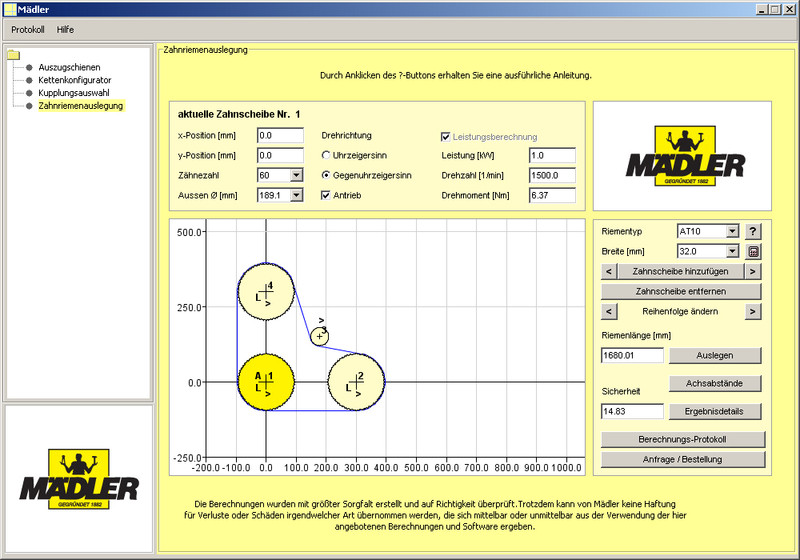Select pulley number 4 in the diagram
Viewport: 800px width, 560px height.
(265, 293)
